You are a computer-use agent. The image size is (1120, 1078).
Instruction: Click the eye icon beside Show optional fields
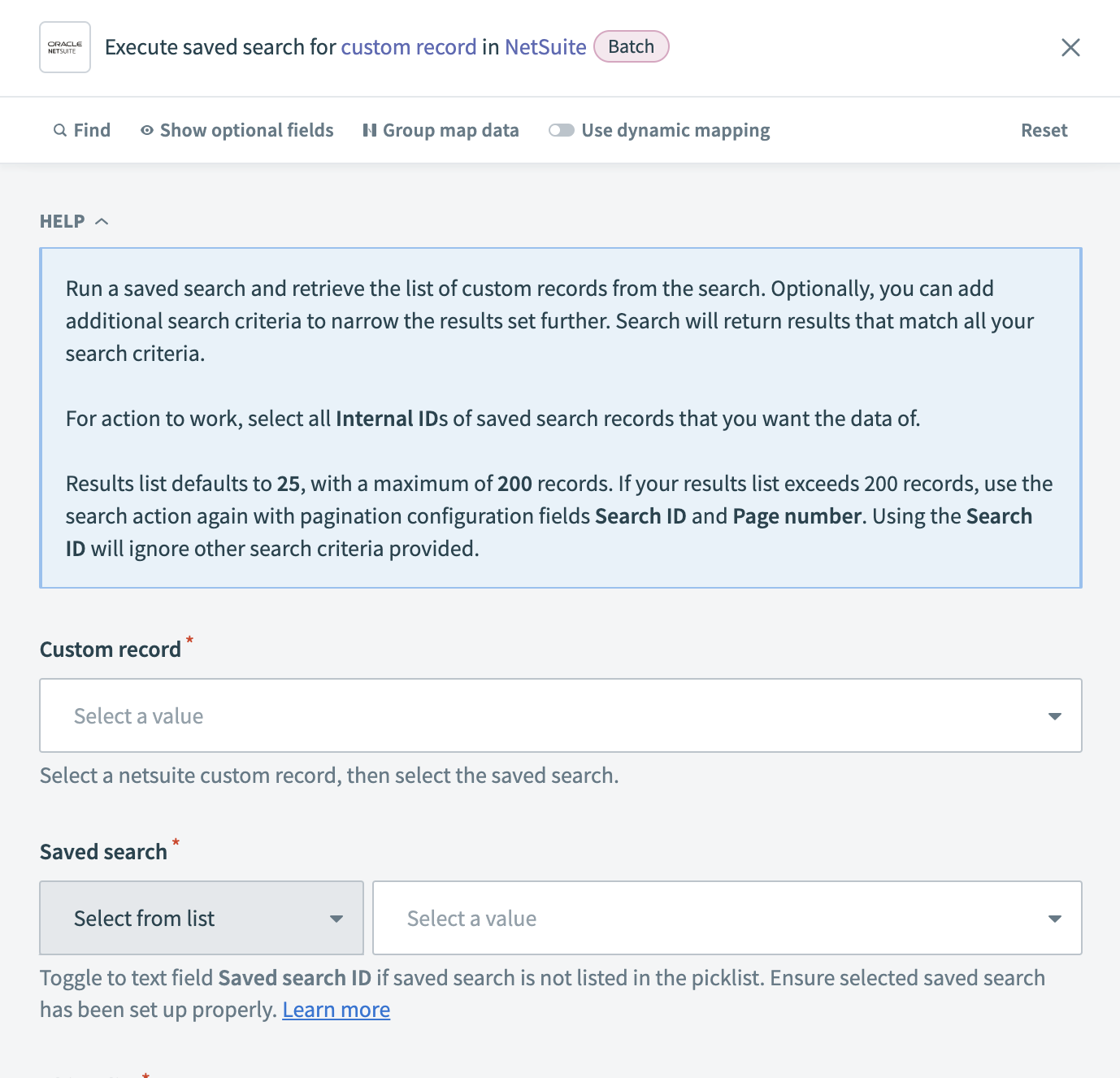146,130
